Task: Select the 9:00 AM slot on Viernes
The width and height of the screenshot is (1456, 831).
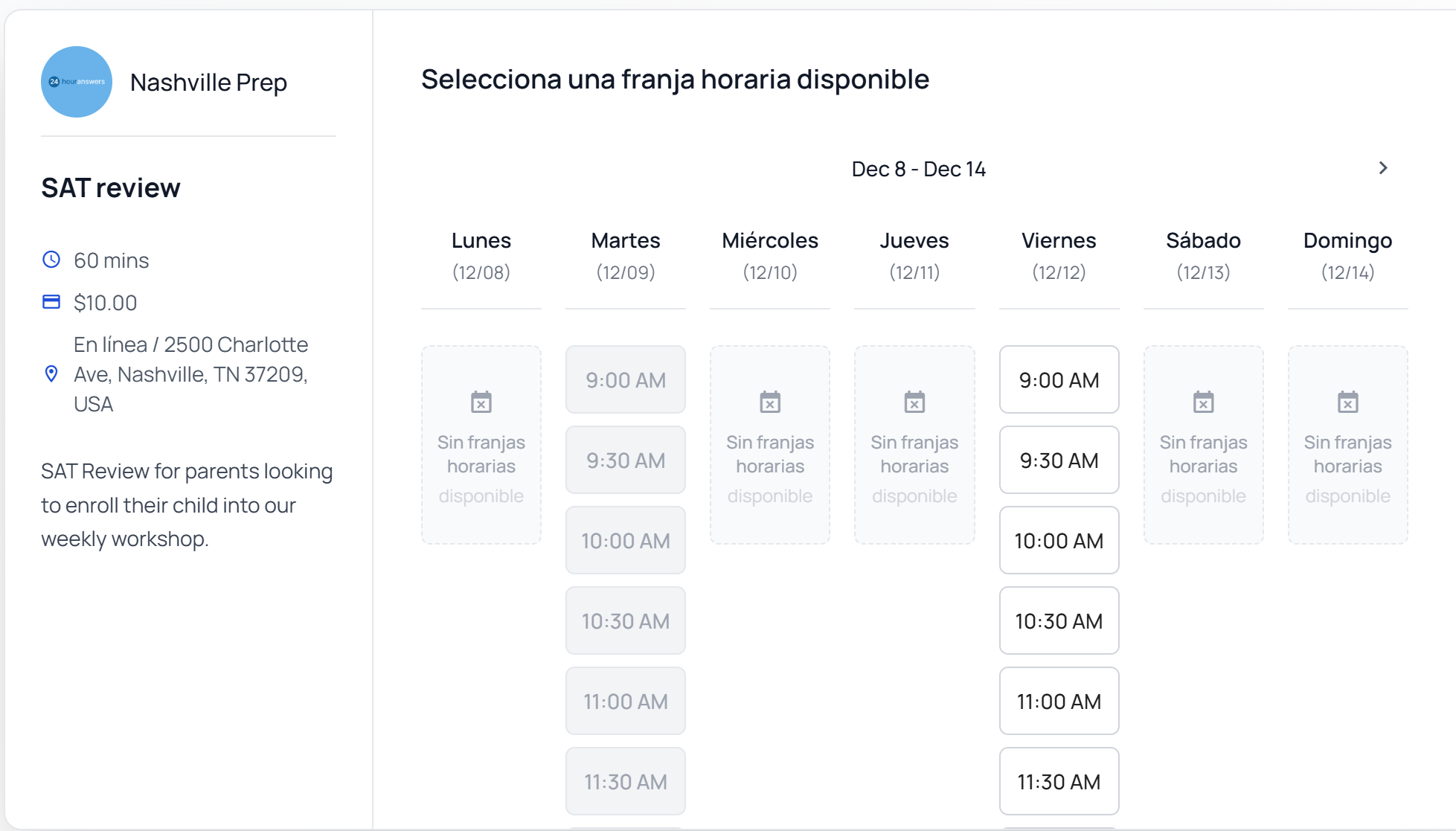Action: [x=1059, y=379]
